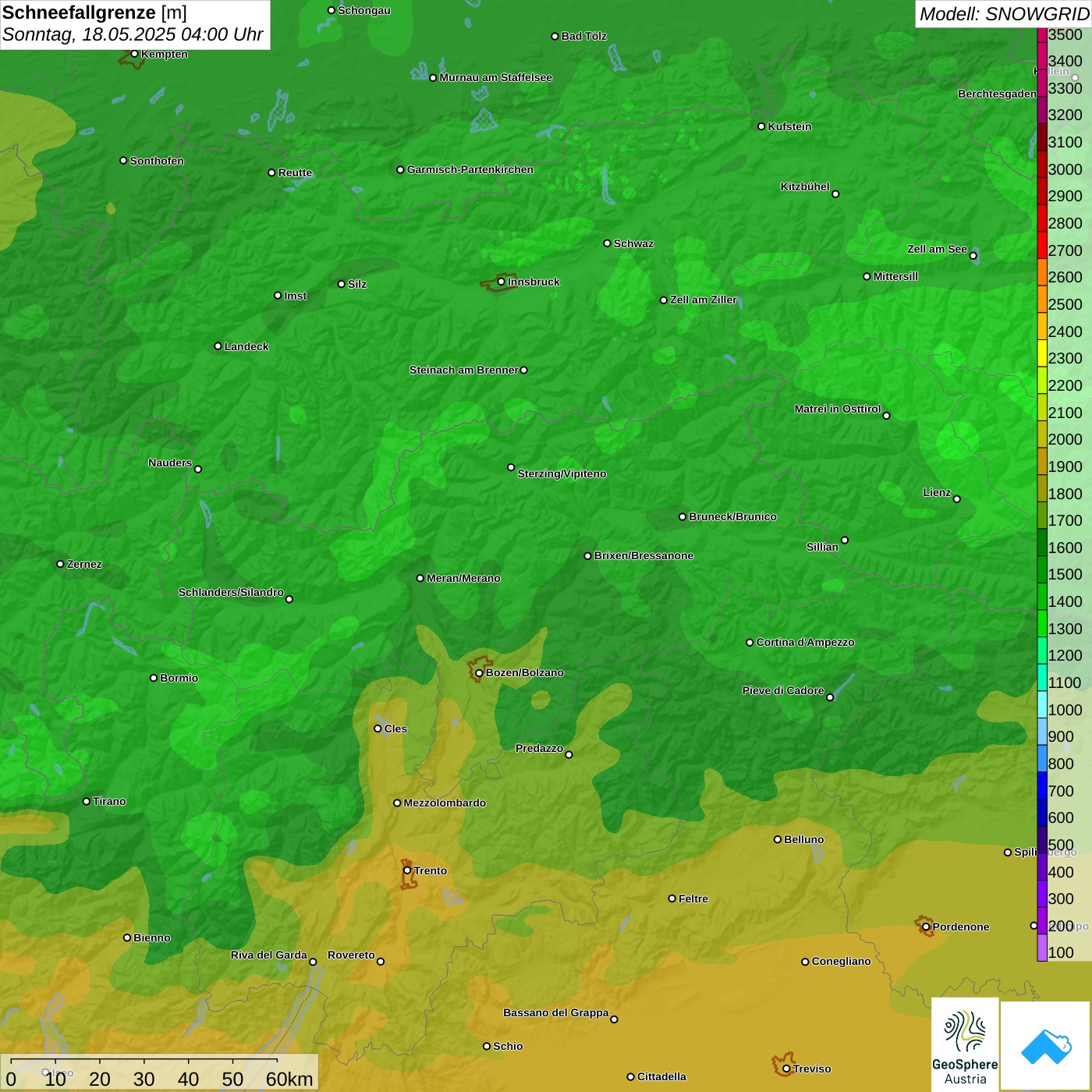
Task: Select the 1000 m cyan legend color
Action: [1042, 704]
